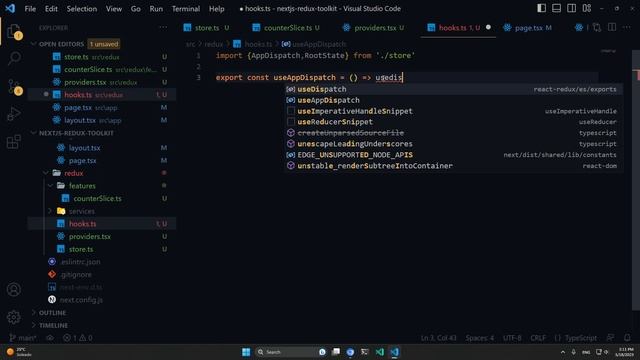
Task: Expand the OUTLINE section
Action: [34, 313]
